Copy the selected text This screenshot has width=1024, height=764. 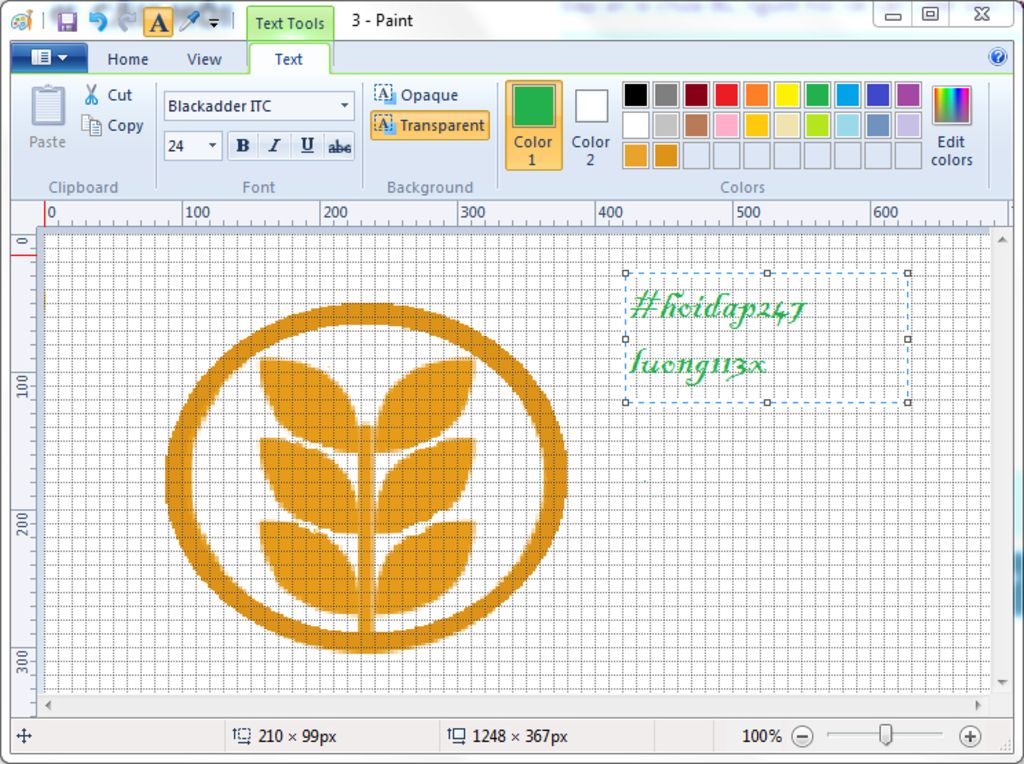(x=112, y=125)
